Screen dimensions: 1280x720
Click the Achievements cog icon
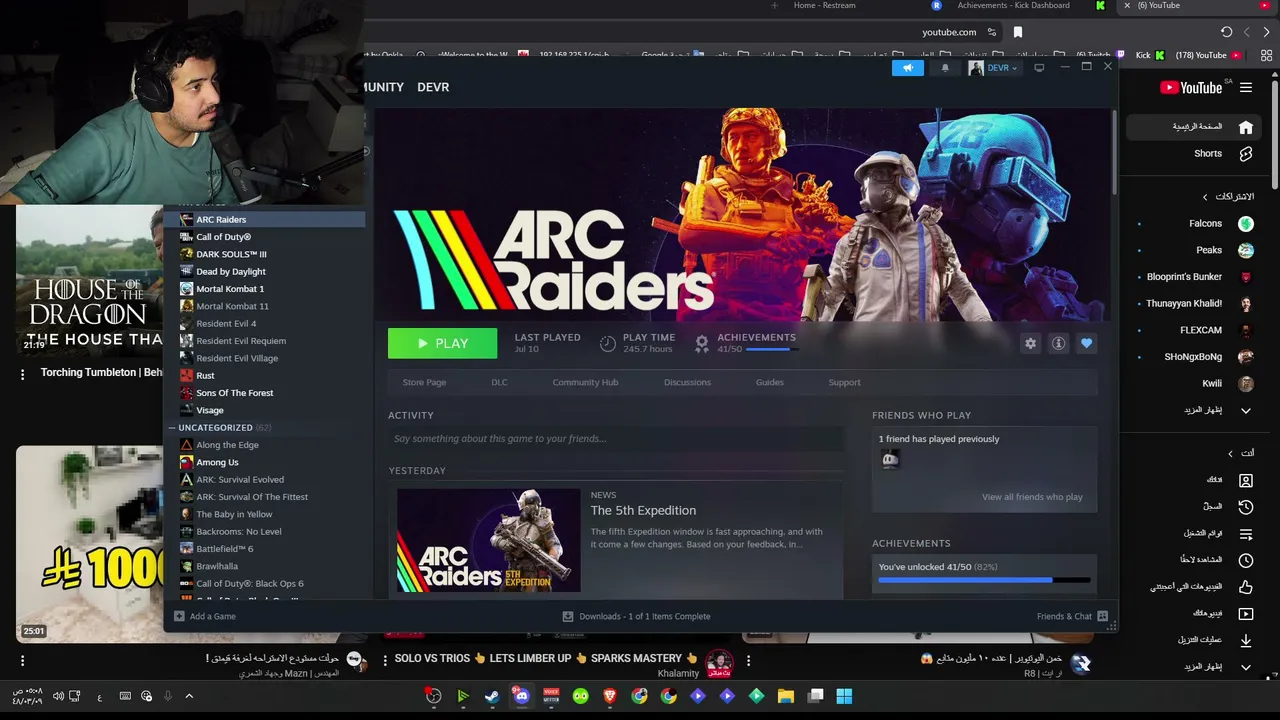[702, 343]
